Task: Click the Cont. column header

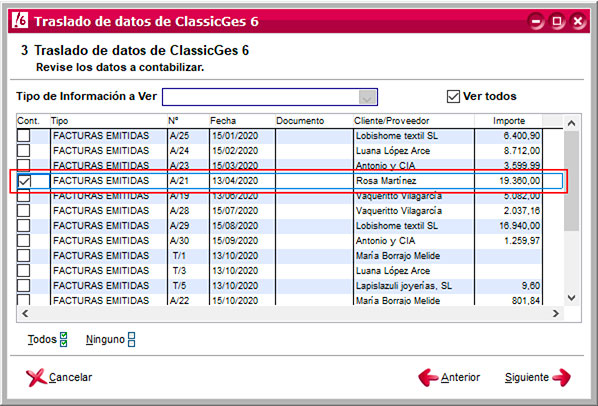Action: pyautogui.click(x=33, y=121)
